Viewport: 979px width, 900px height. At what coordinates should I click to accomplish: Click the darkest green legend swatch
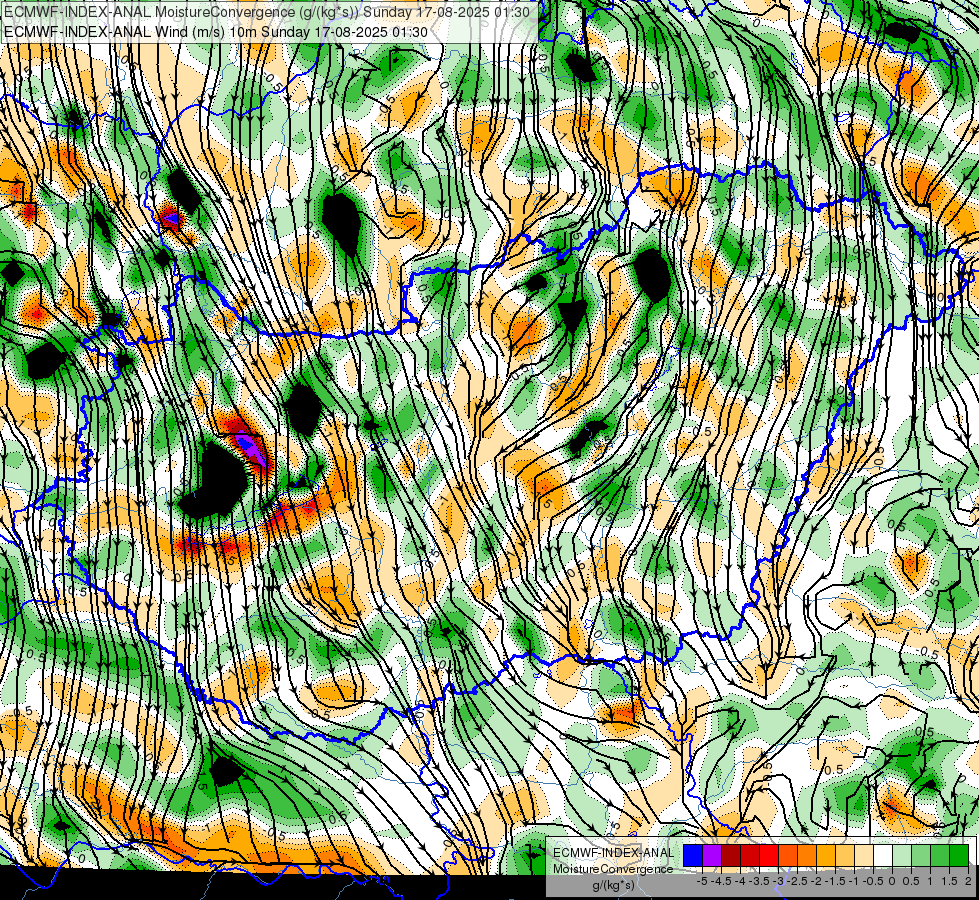[x=958, y=856]
